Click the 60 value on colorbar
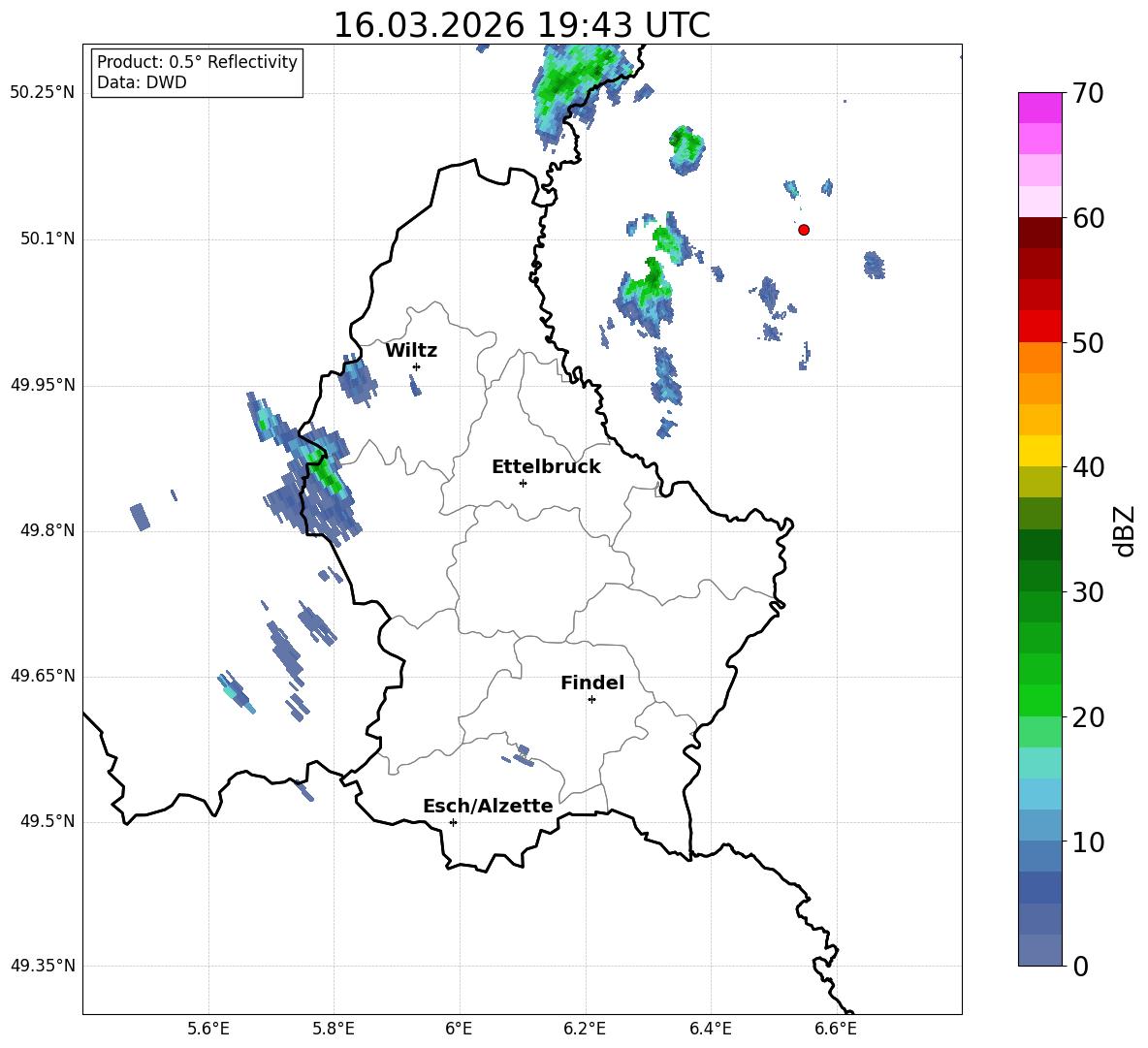Viewport: 1148px width, 1048px height. click(x=1088, y=218)
